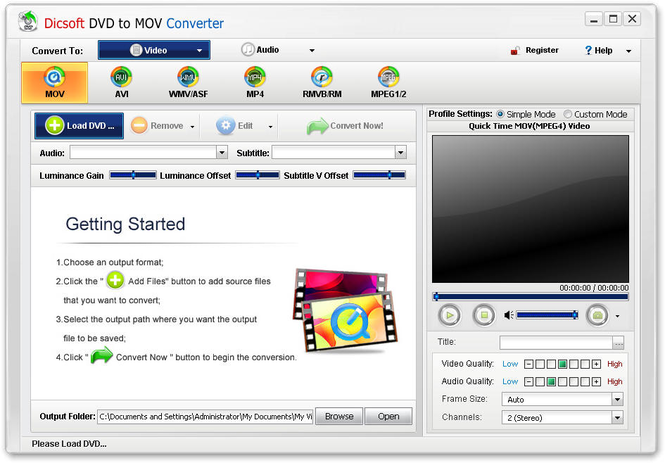The image size is (665, 463).
Task: Expand the snapshot options arrow
Action: tap(618, 316)
